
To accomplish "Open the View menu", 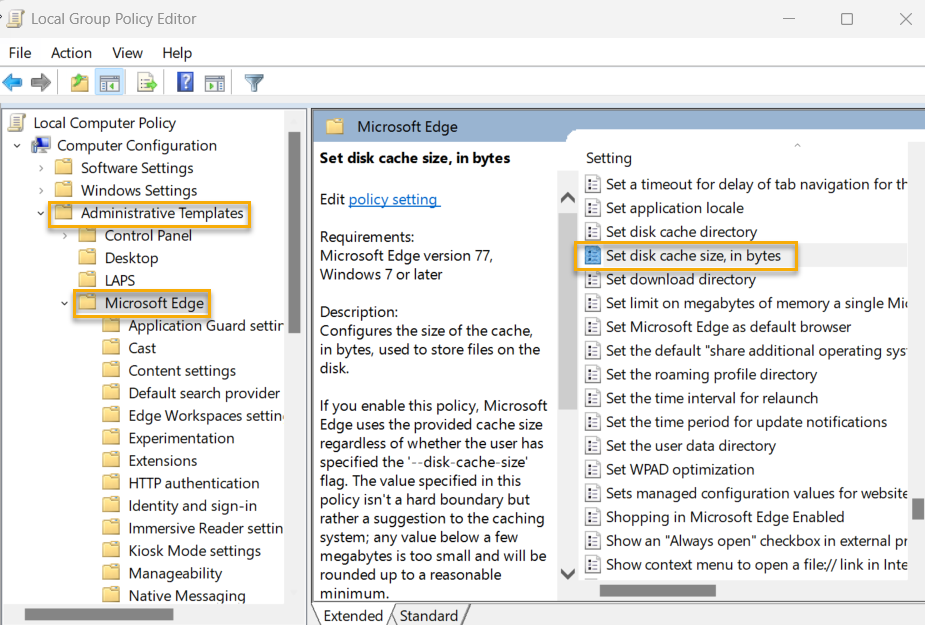I will [x=126, y=52].
